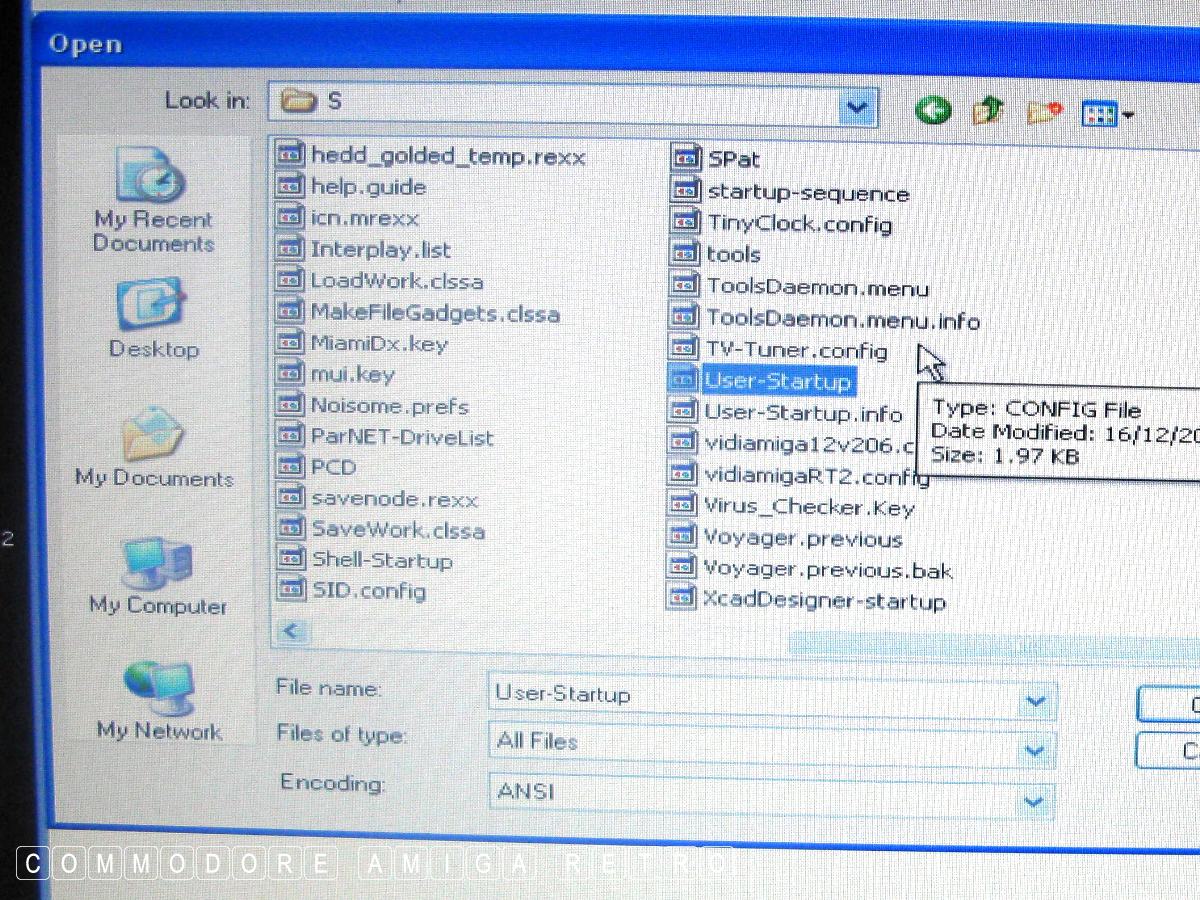
Task: Expand the Files of type dropdown
Action: pos(1035,749)
